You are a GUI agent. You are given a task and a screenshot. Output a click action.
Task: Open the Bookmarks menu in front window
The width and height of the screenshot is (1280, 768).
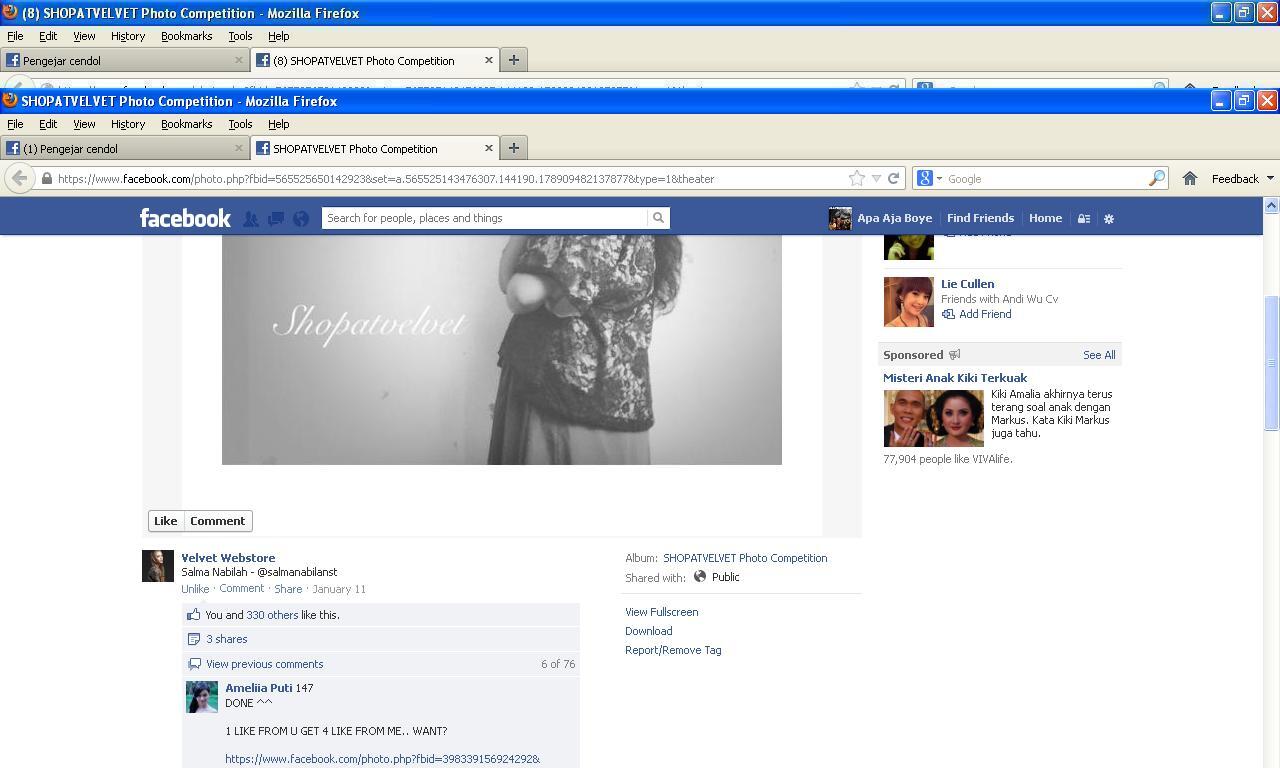186,124
